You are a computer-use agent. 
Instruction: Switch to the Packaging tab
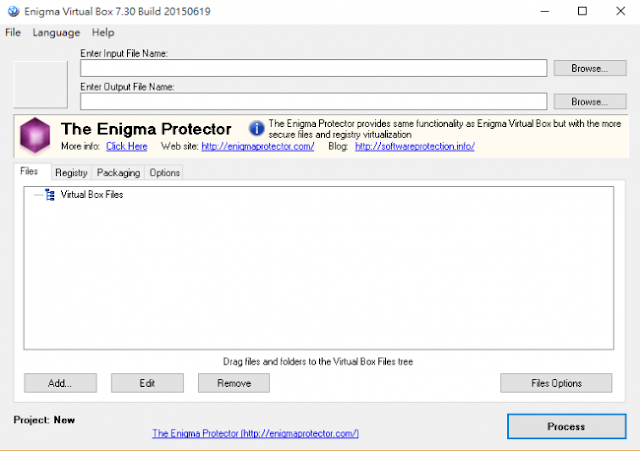click(118, 173)
